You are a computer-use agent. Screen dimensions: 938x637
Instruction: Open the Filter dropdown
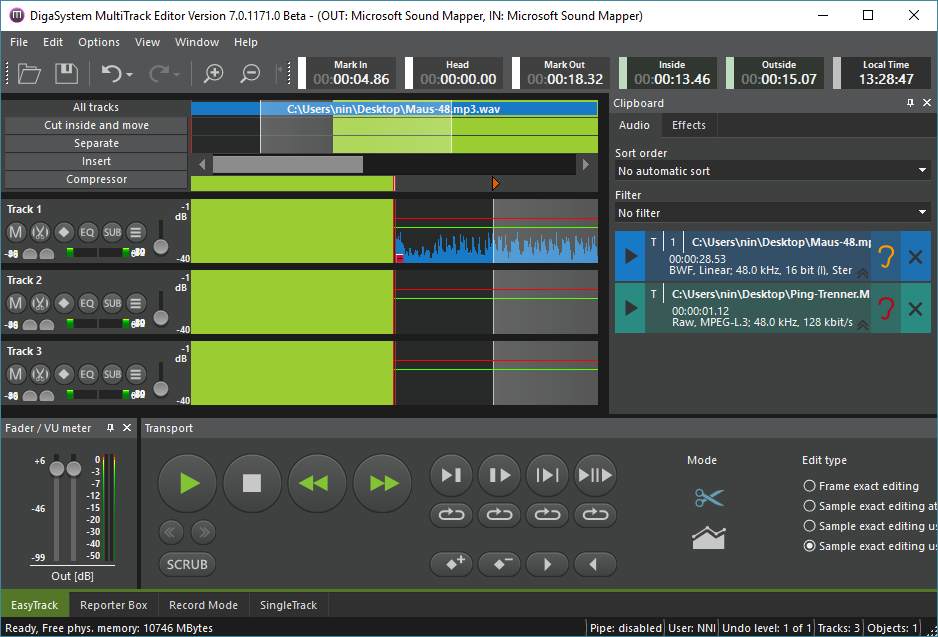coord(772,213)
